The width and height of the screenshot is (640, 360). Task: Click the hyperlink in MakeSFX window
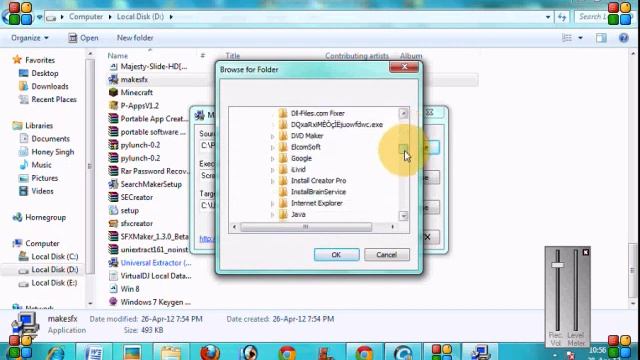click(207, 239)
